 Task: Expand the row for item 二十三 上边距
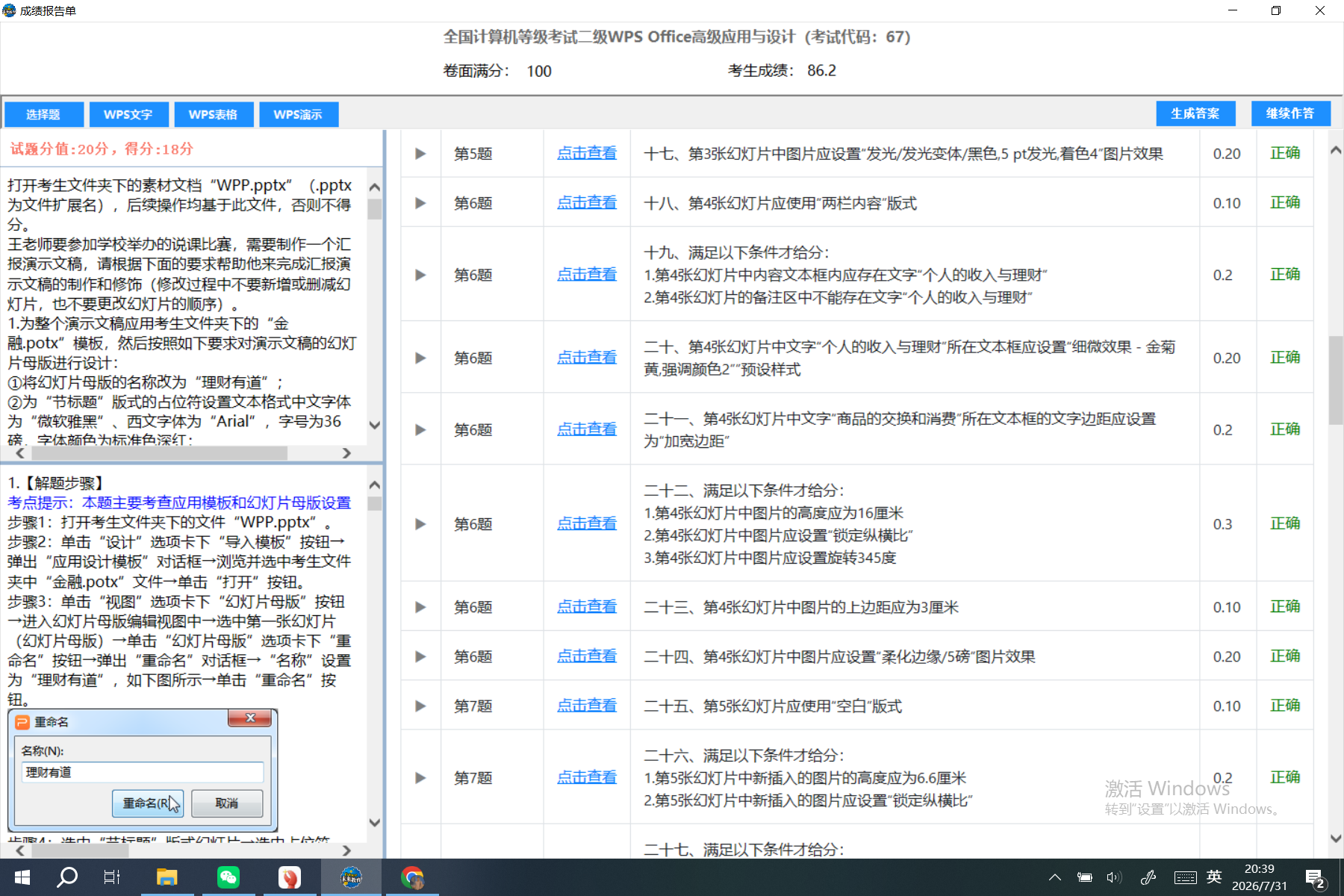pyautogui.click(x=420, y=607)
